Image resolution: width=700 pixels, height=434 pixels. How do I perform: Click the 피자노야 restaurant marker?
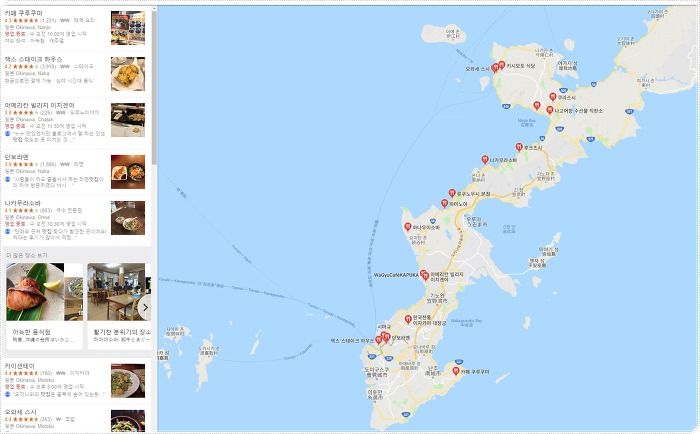coord(444,203)
